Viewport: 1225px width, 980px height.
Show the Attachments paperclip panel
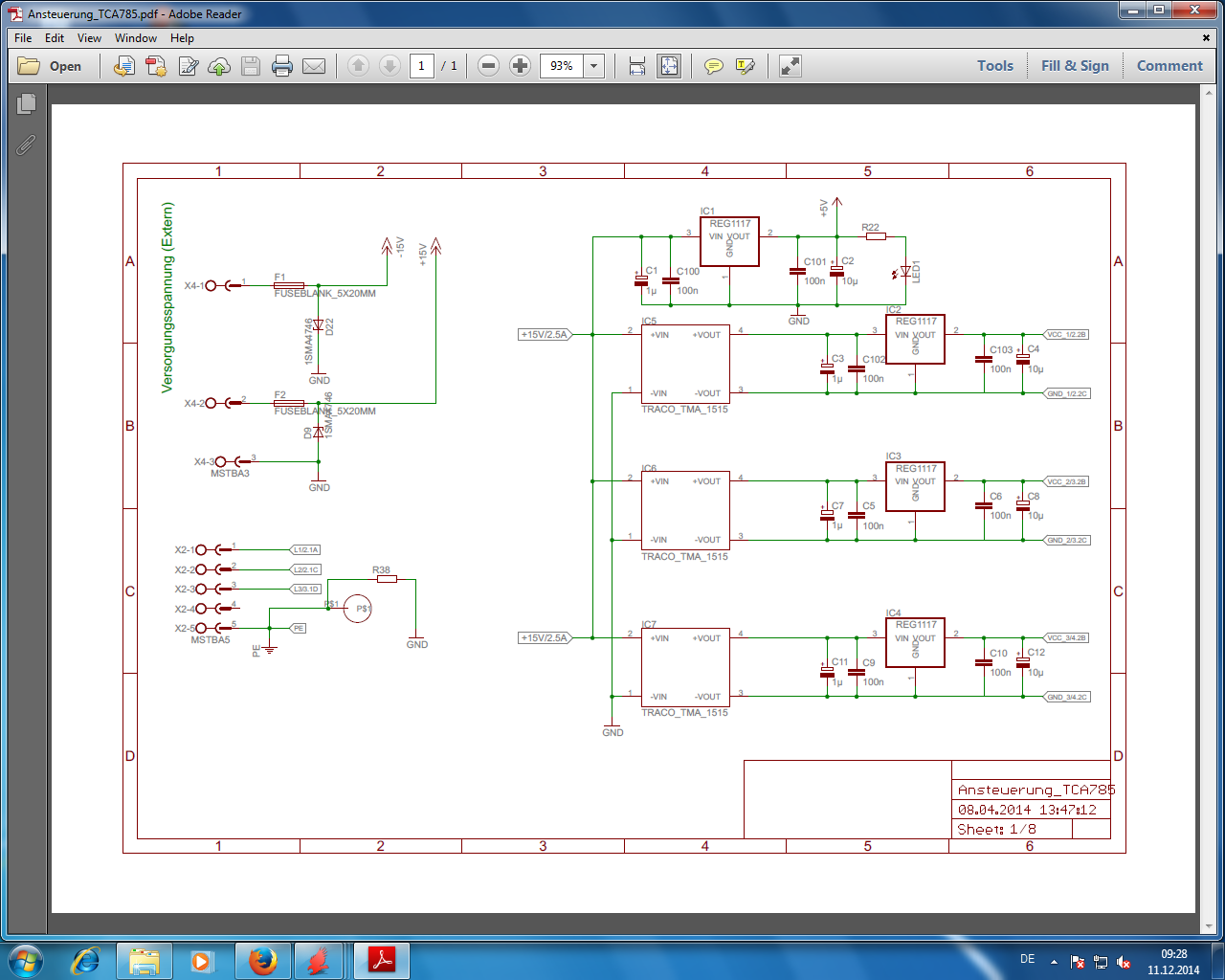(26, 145)
